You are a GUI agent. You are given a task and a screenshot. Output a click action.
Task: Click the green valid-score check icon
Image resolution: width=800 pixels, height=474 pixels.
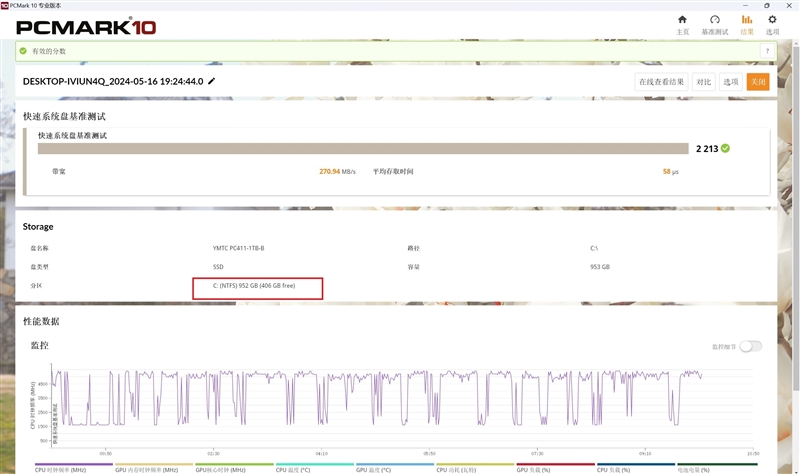coord(23,51)
